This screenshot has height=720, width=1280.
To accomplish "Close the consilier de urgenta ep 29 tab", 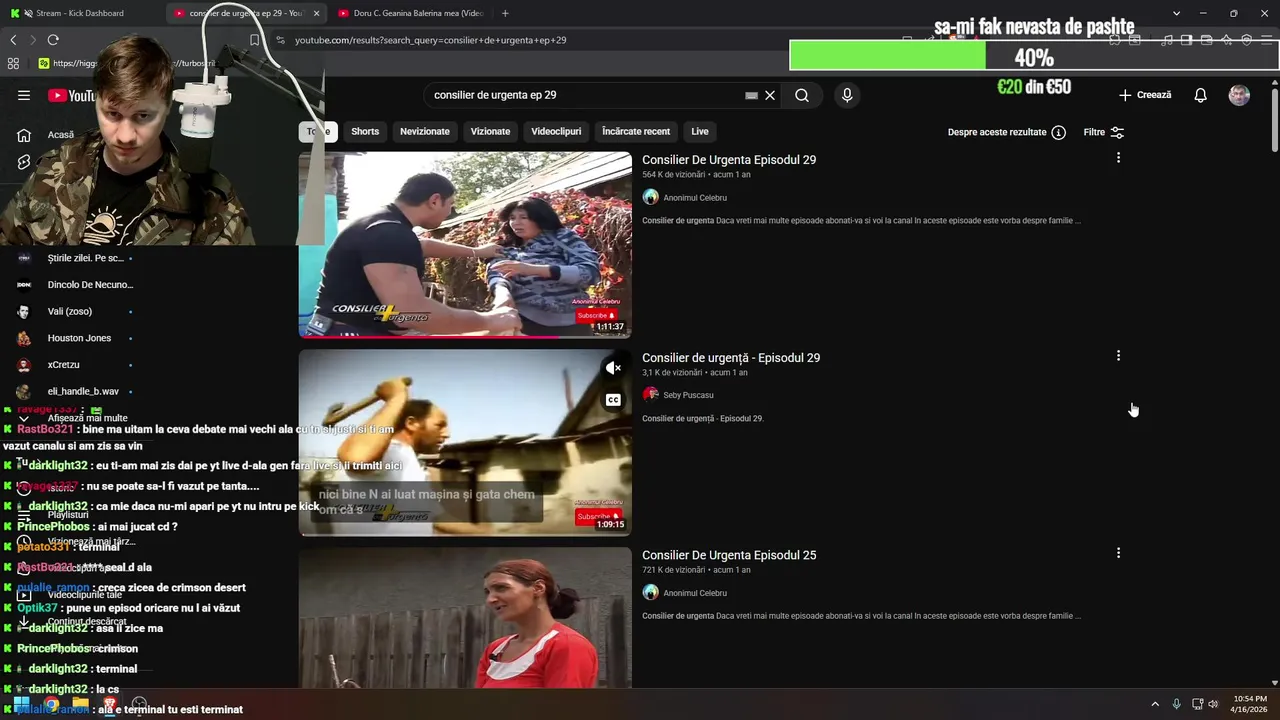I will tap(317, 13).
